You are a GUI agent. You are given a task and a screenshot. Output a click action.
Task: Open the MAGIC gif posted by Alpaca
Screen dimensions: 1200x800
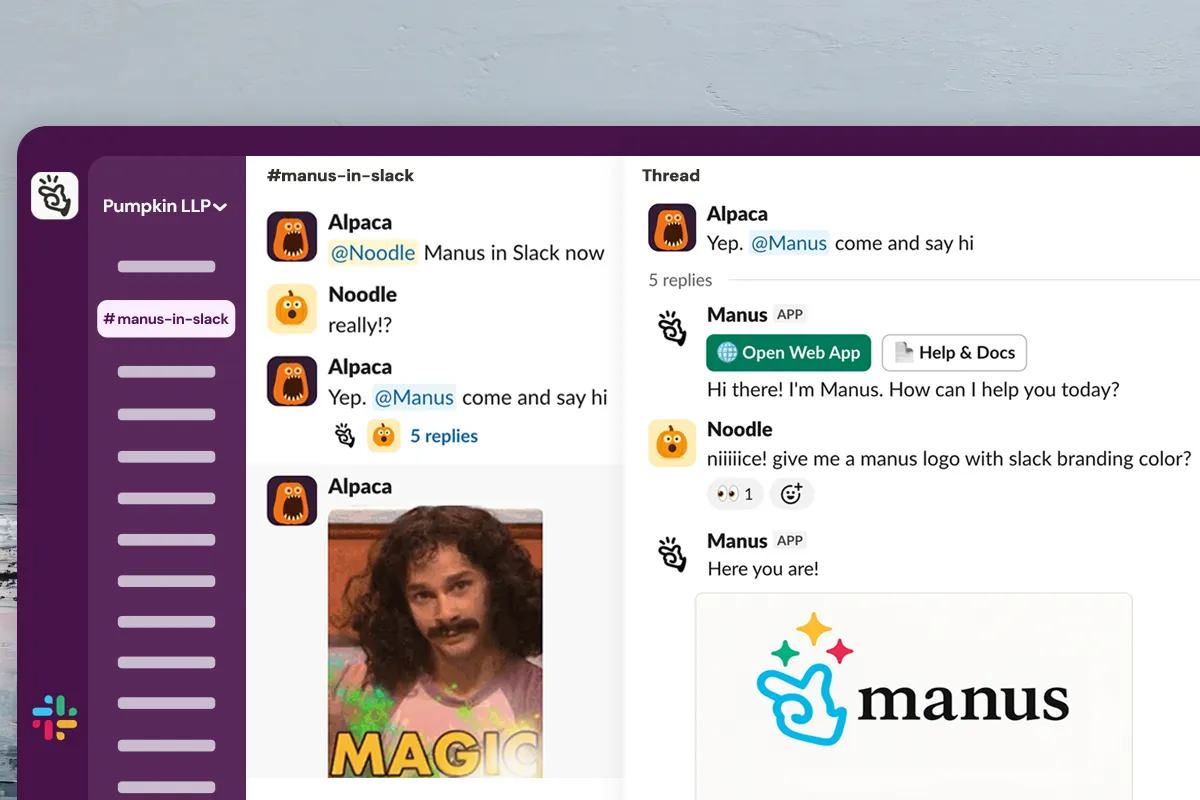[x=435, y=642]
